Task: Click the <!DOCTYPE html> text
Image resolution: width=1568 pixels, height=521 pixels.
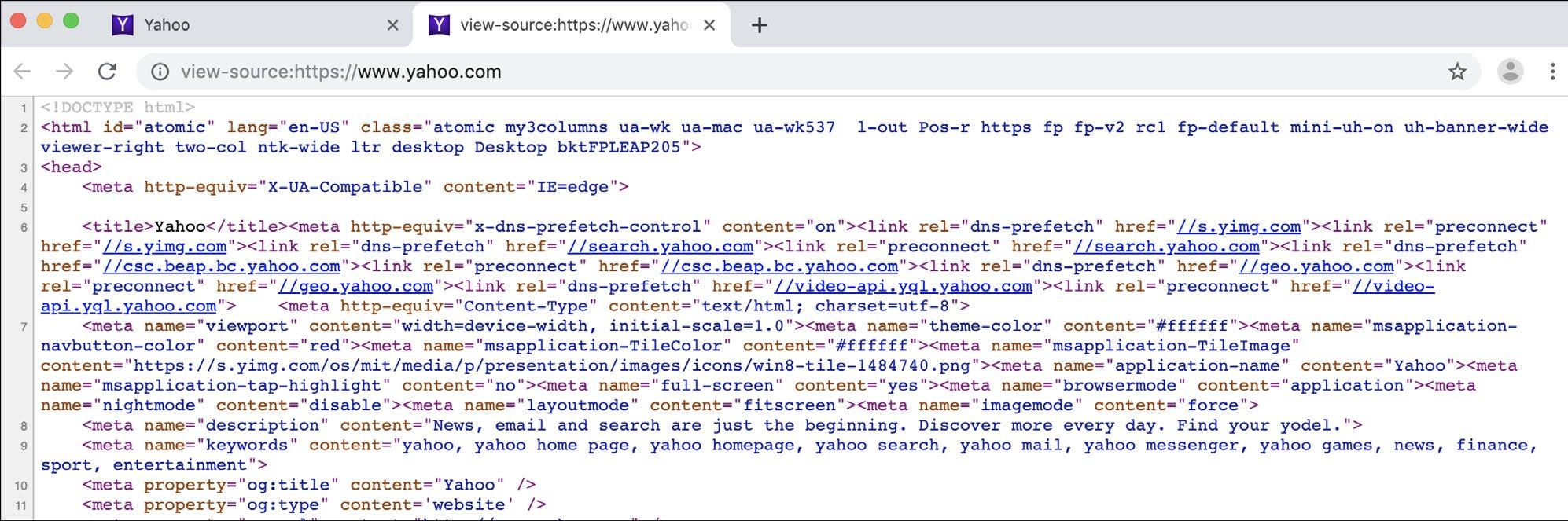Action: (x=118, y=108)
